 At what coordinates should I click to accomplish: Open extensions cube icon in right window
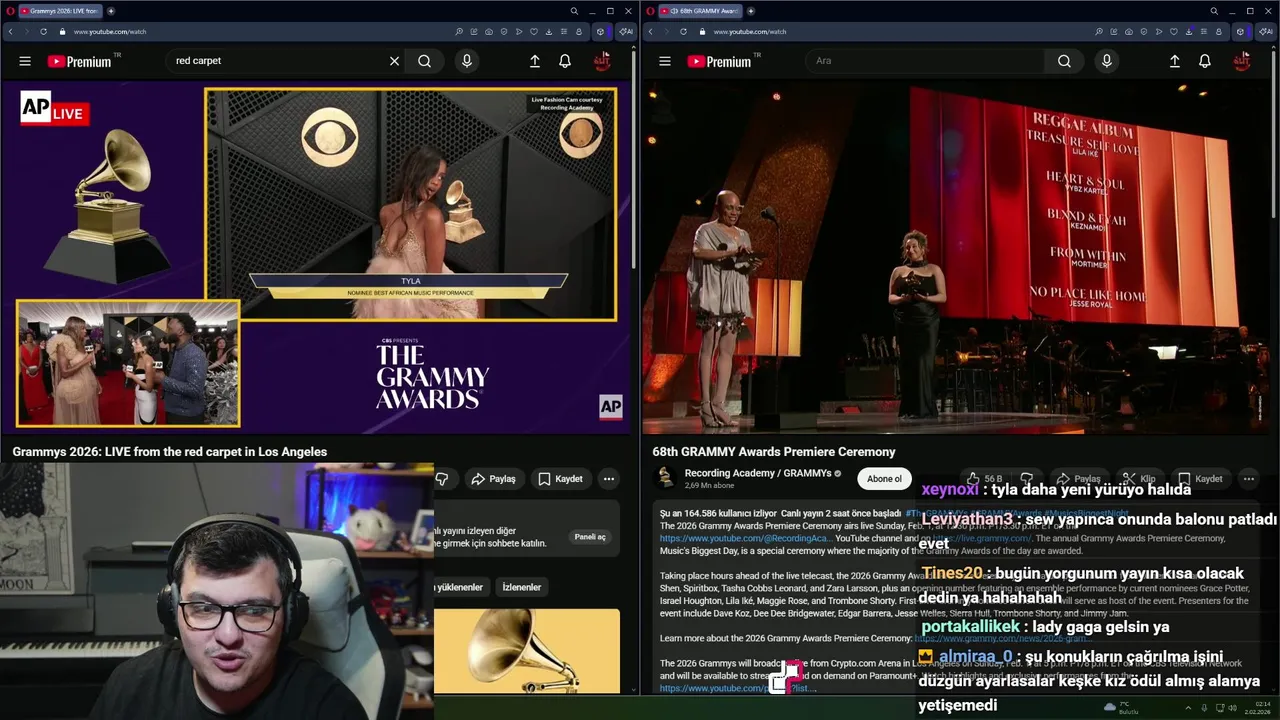coord(1240,32)
